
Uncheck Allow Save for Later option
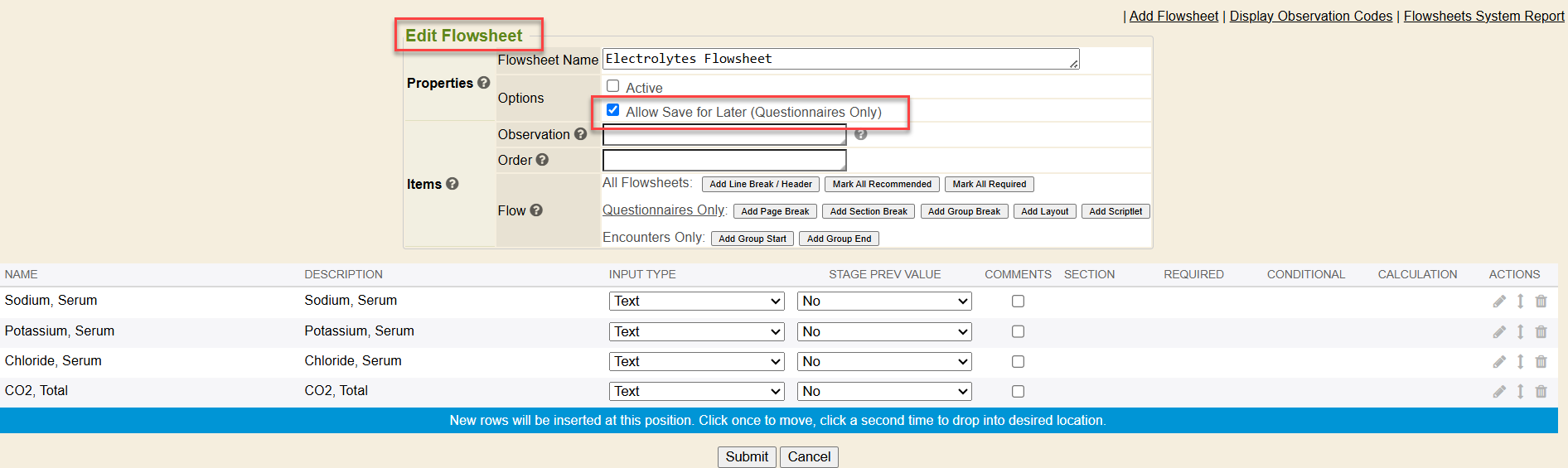pos(613,110)
